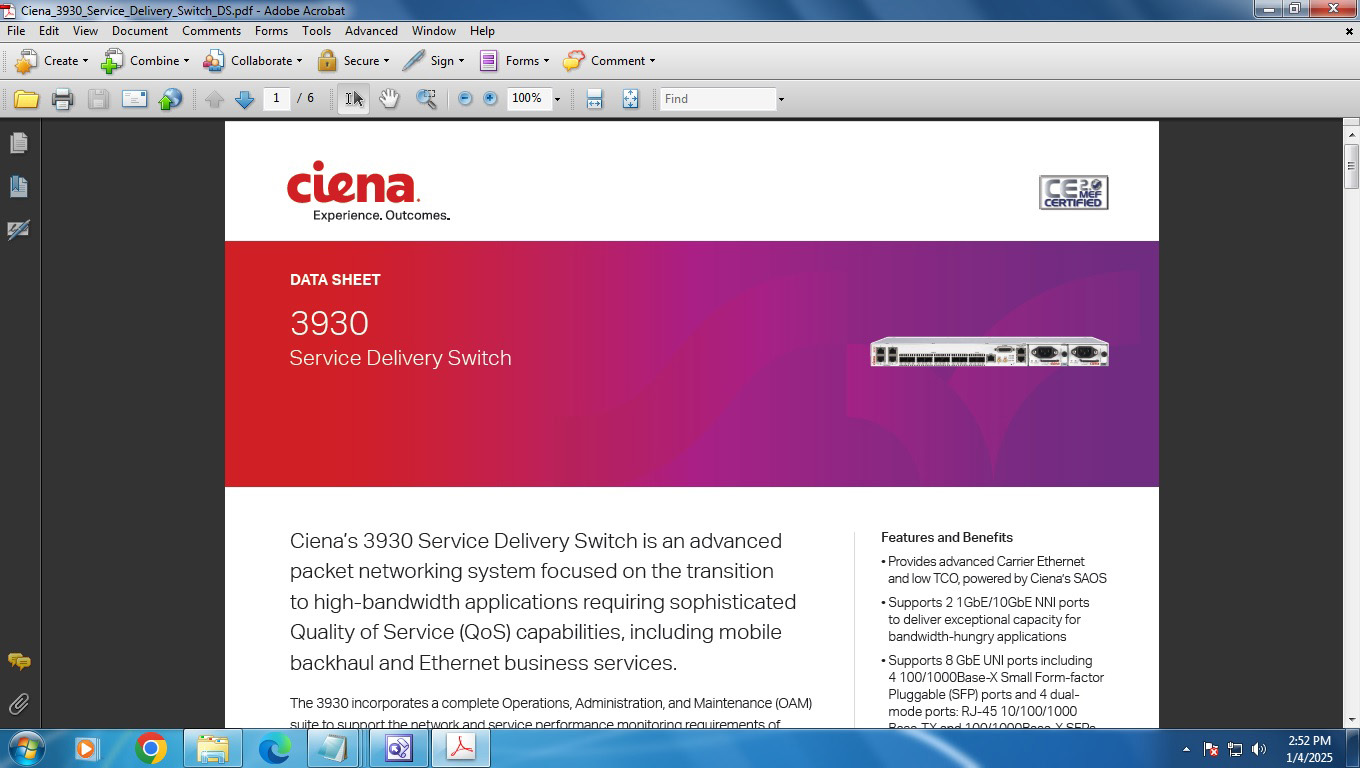Click the volume speaker tray icon
The width and height of the screenshot is (1360, 768).
(x=1259, y=749)
